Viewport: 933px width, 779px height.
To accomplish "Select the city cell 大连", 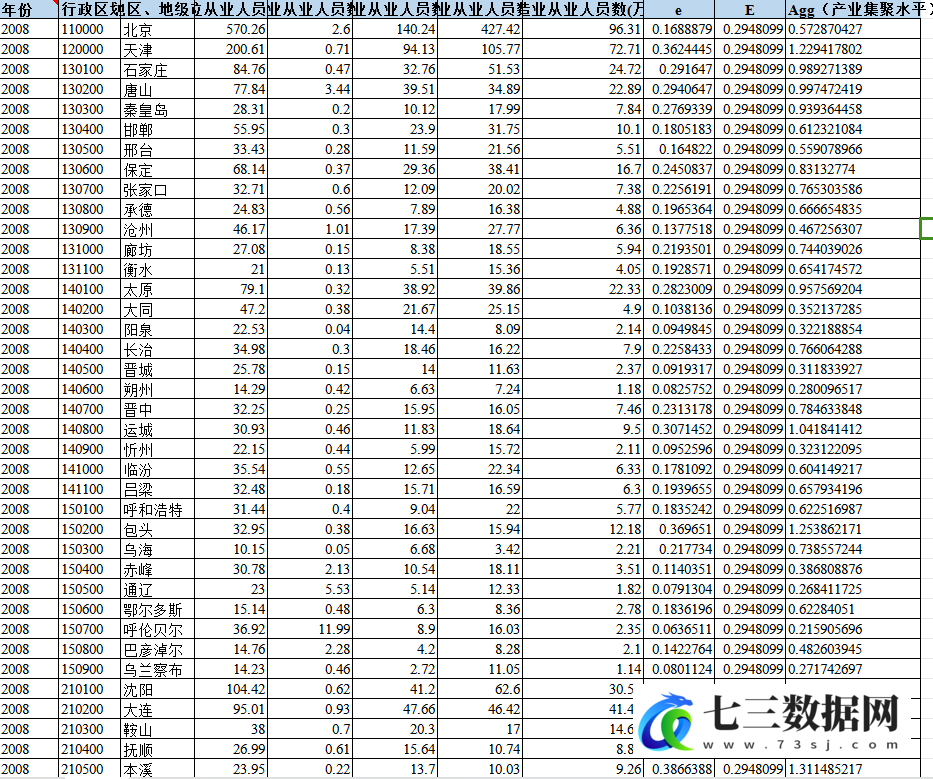I will 157,709.
